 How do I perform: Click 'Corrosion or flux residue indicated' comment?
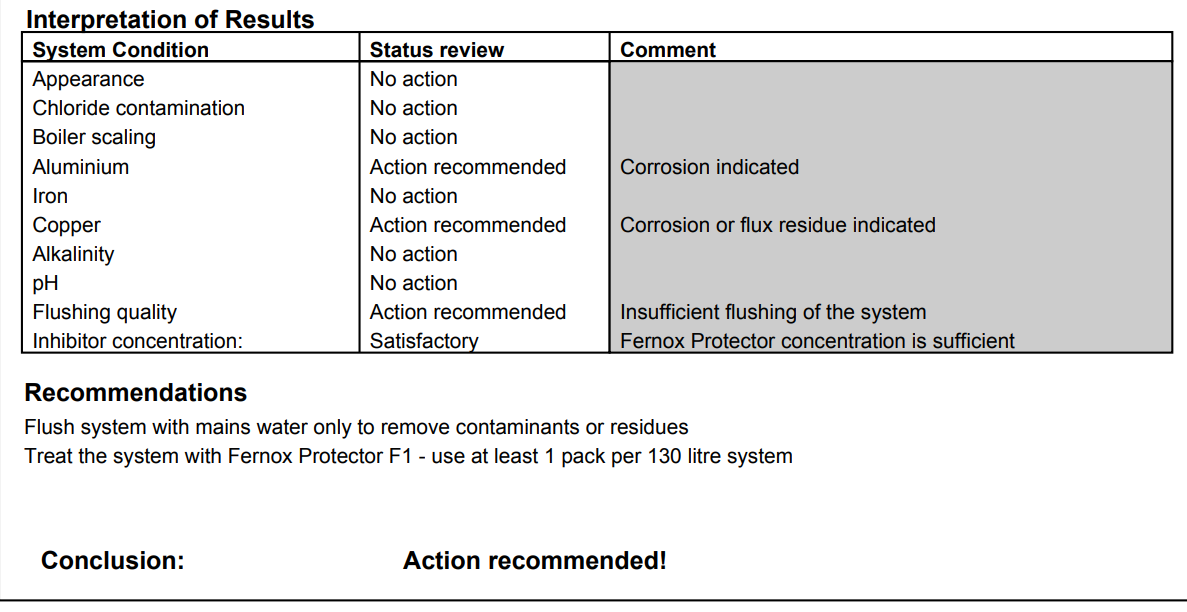[777, 225]
